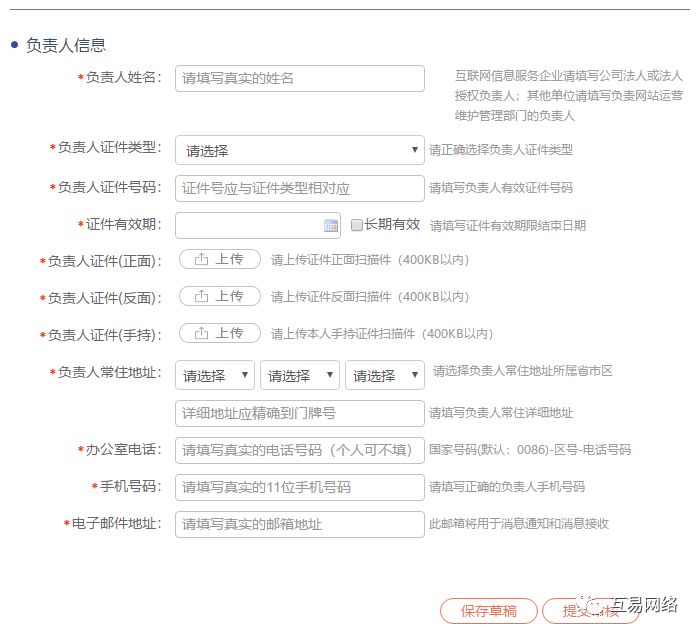Viewport: 700px width, 636px height.
Task: Click the 提交审核 button
Action: (x=590, y=611)
